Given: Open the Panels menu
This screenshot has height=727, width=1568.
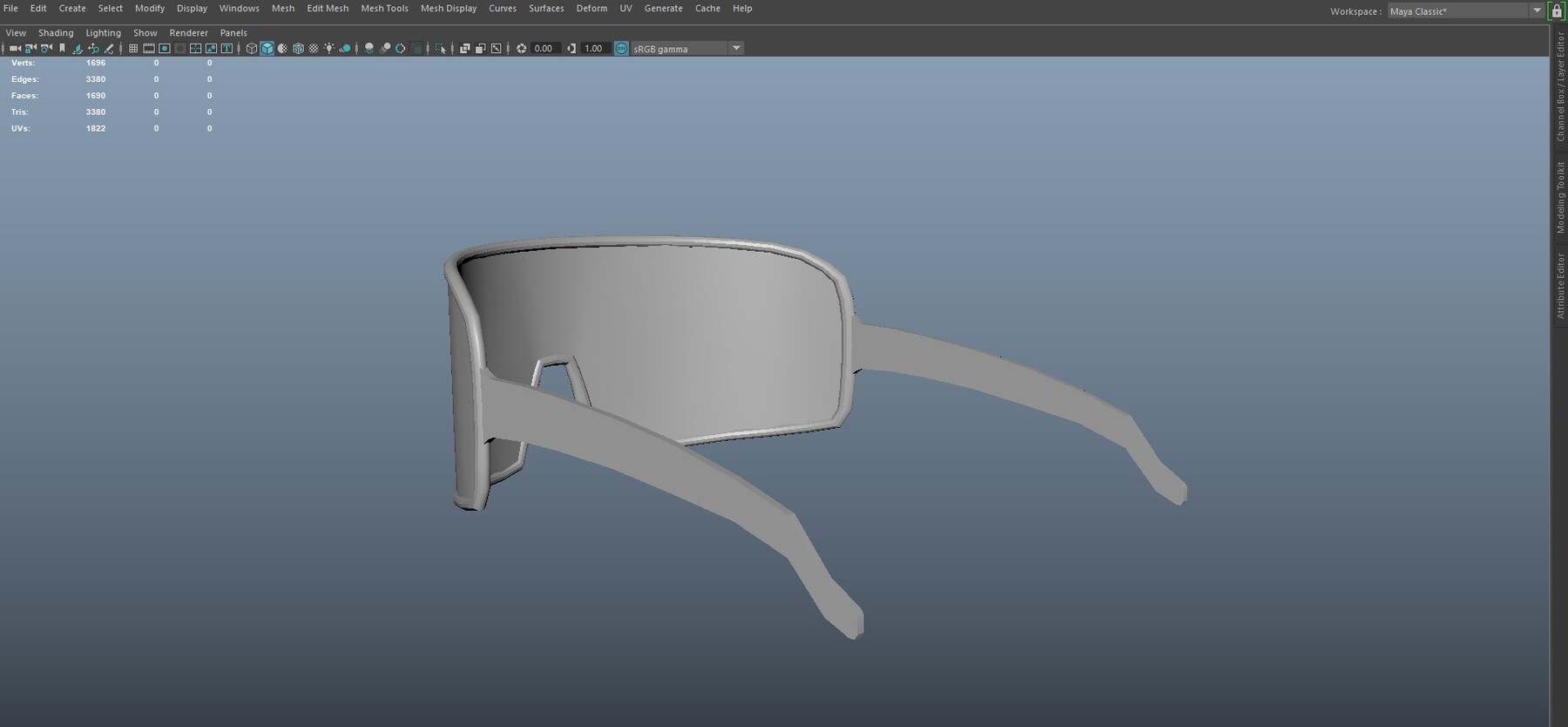Looking at the screenshot, I should pos(233,32).
